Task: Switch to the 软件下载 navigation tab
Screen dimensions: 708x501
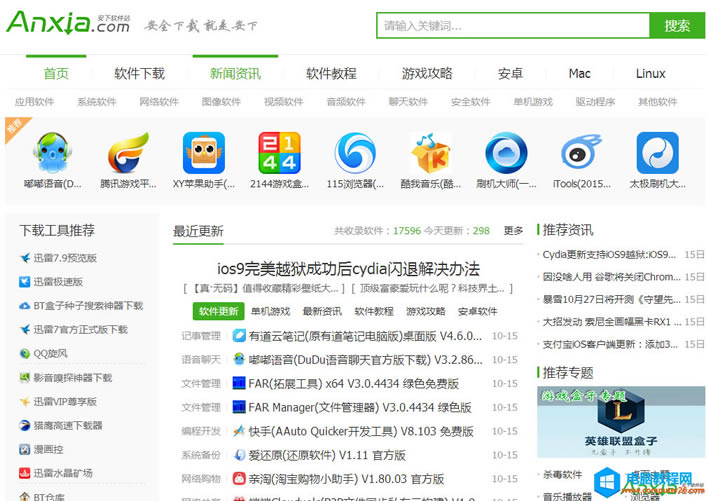Action: 139,73
